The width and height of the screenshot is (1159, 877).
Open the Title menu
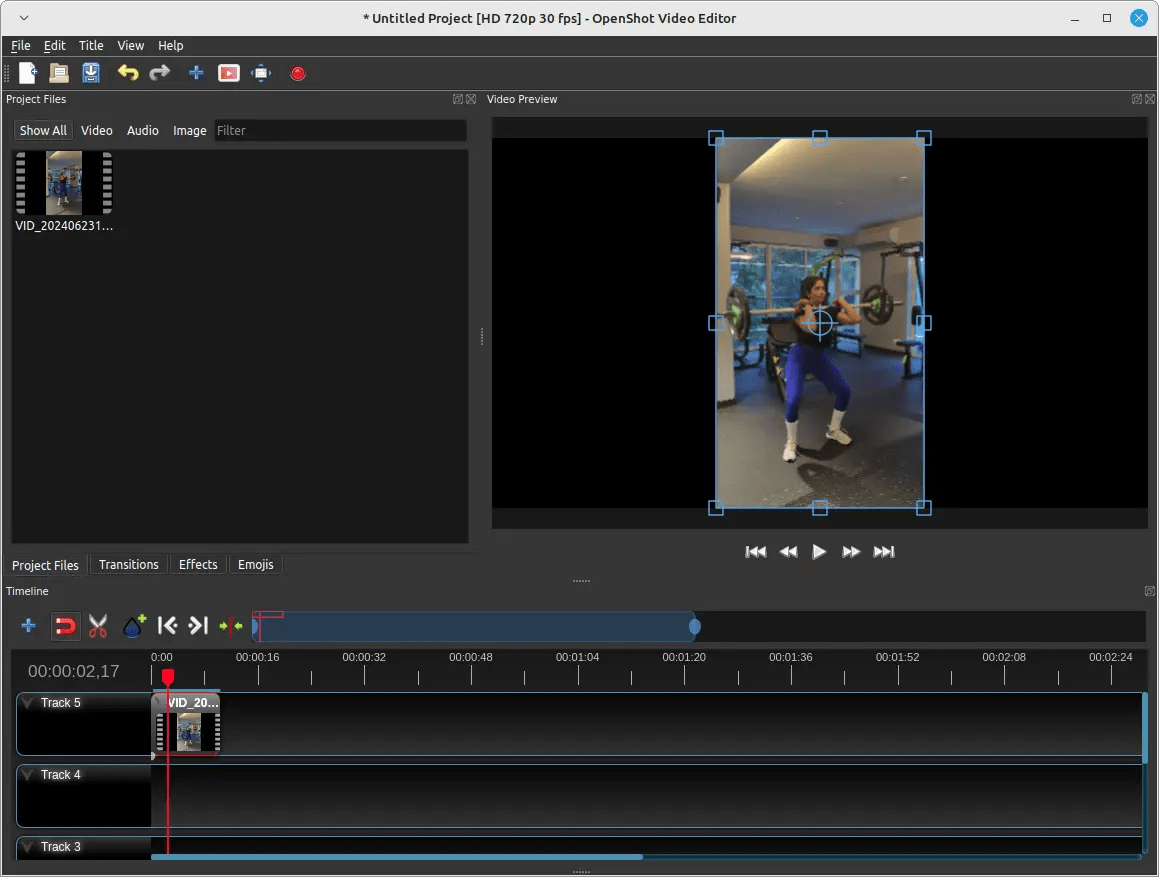[x=91, y=45]
